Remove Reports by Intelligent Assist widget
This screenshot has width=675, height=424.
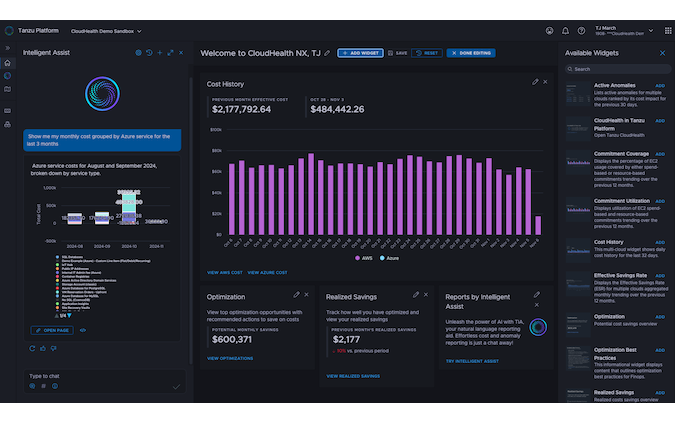537,305
